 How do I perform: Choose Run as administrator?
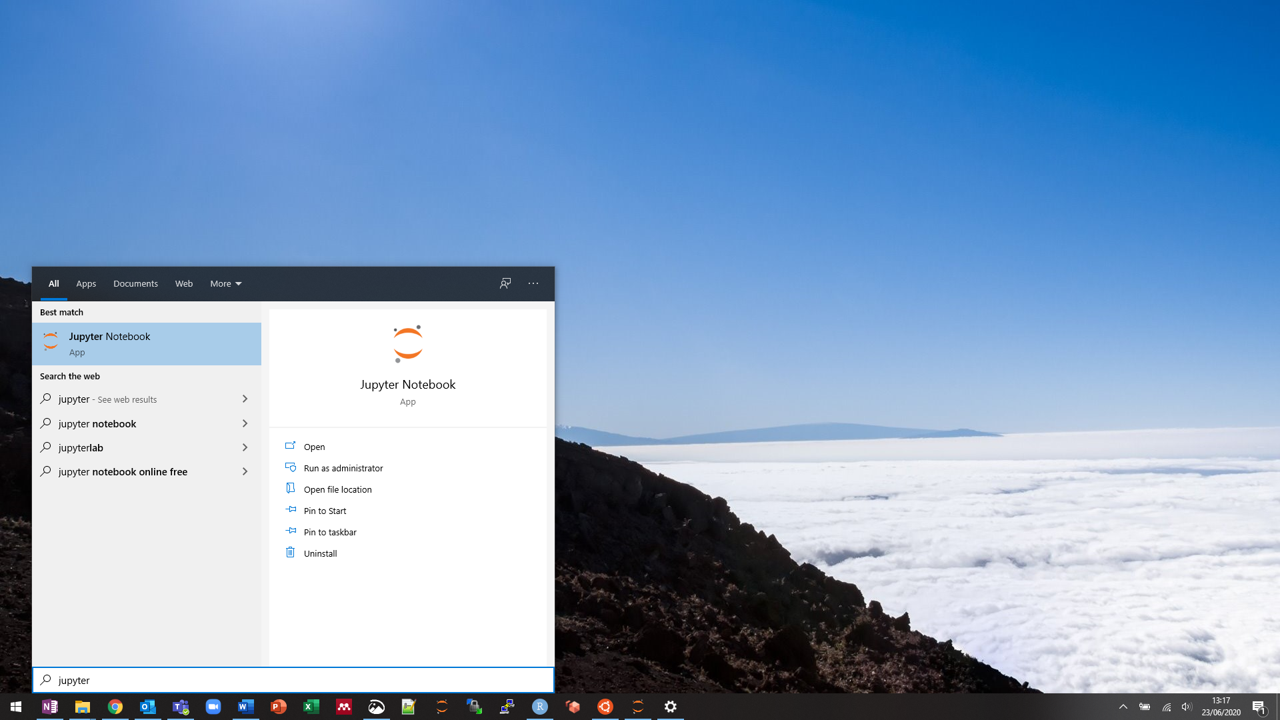343,468
